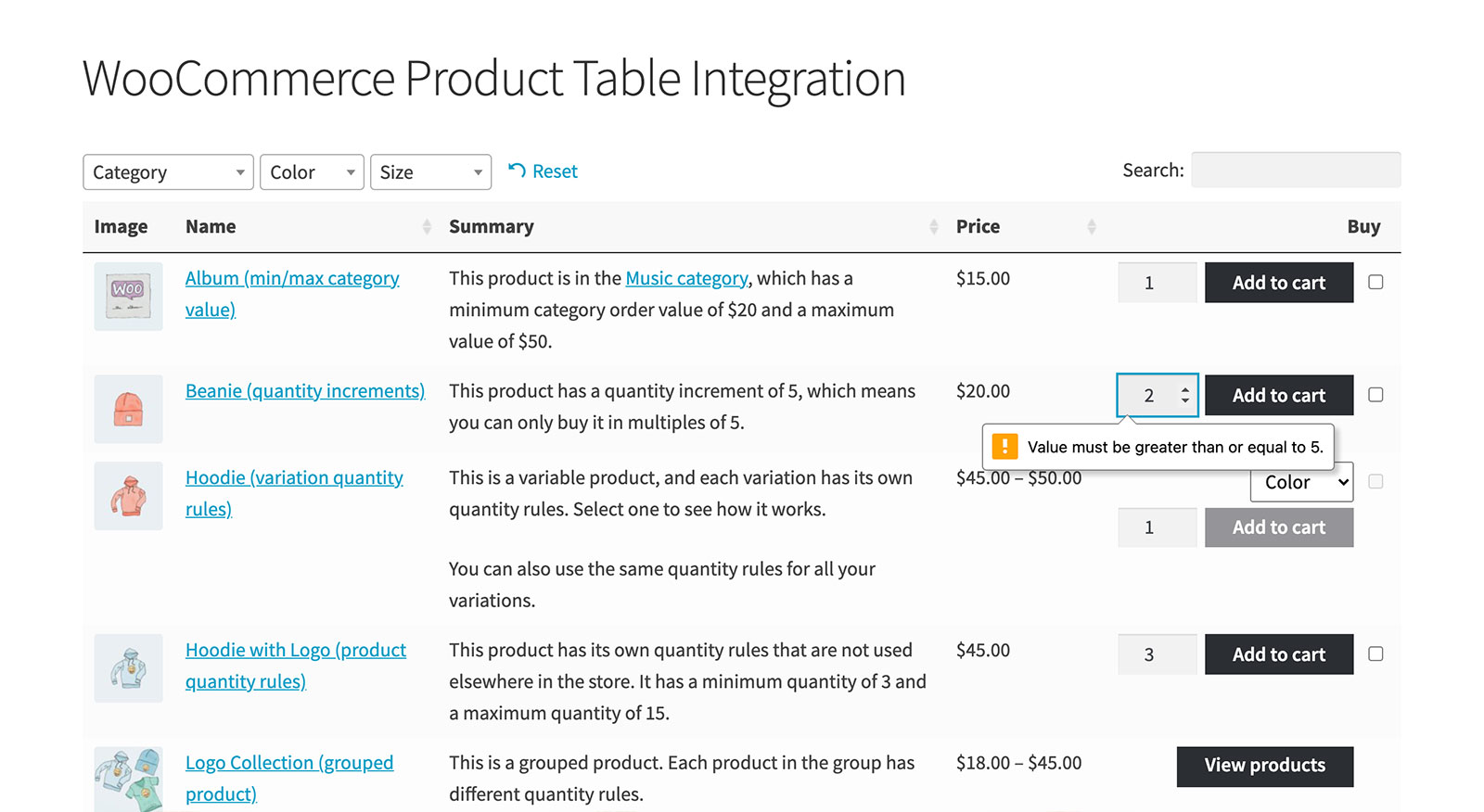Tick the checkbox for the Album row
Image resolution: width=1484 pixels, height=812 pixels.
coord(1375,283)
